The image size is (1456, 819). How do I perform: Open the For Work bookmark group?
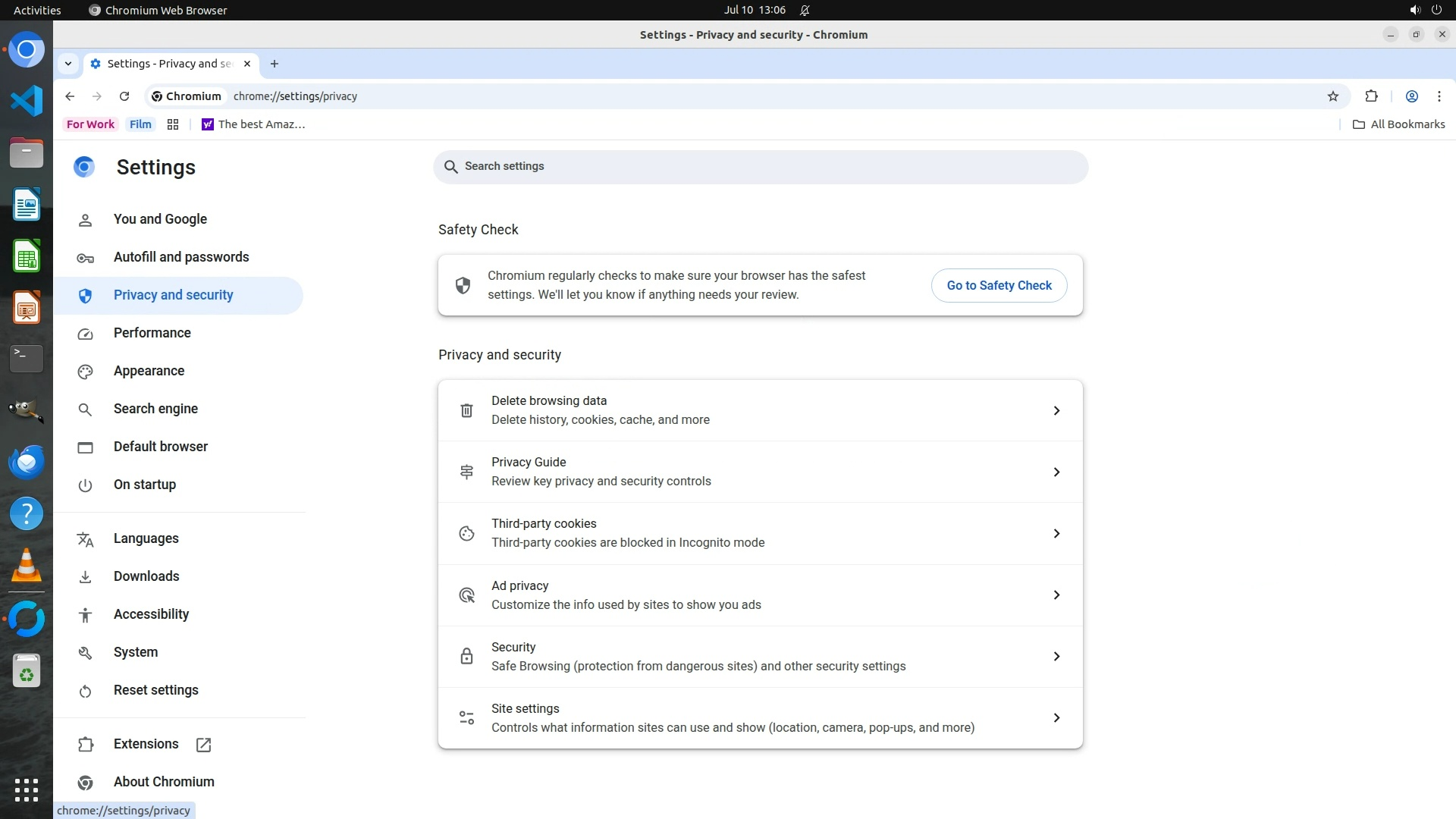[90, 124]
